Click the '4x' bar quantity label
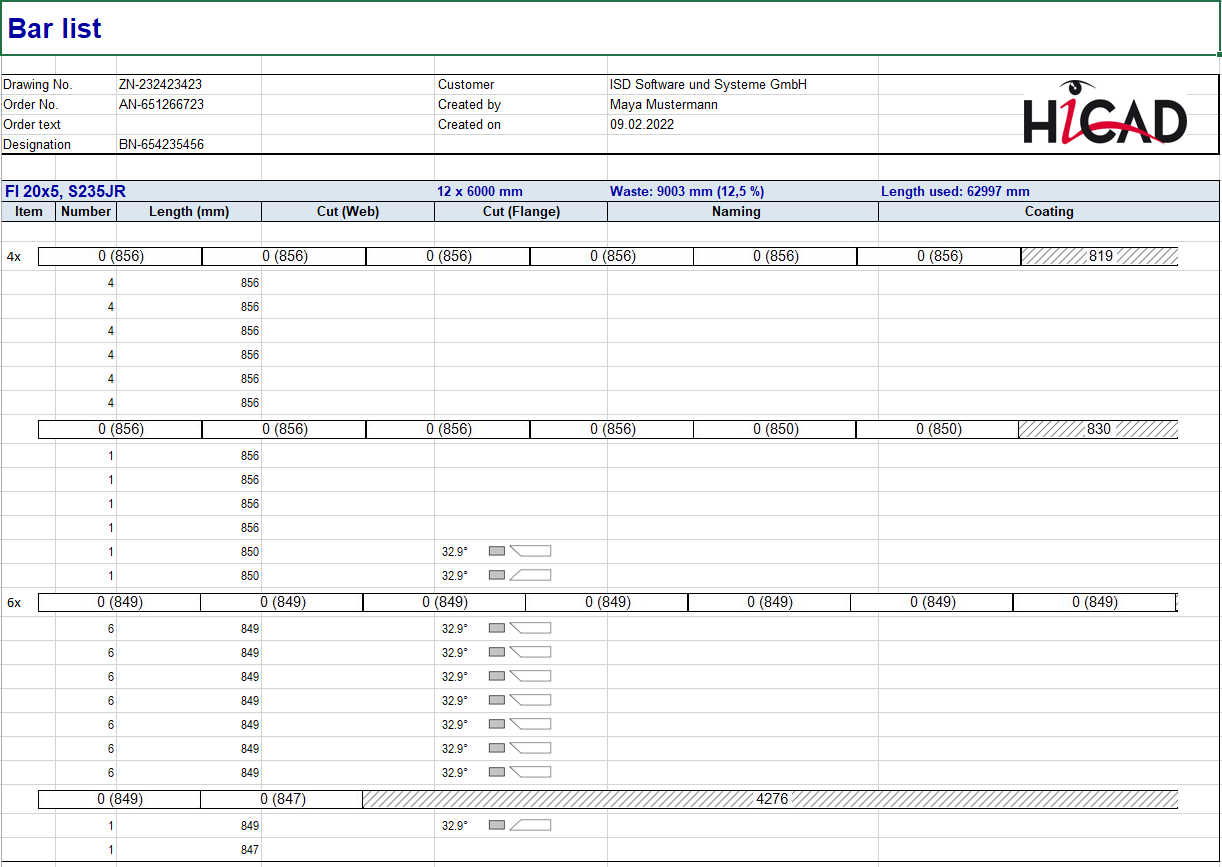The height and width of the screenshot is (867, 1222). [14, 257]
